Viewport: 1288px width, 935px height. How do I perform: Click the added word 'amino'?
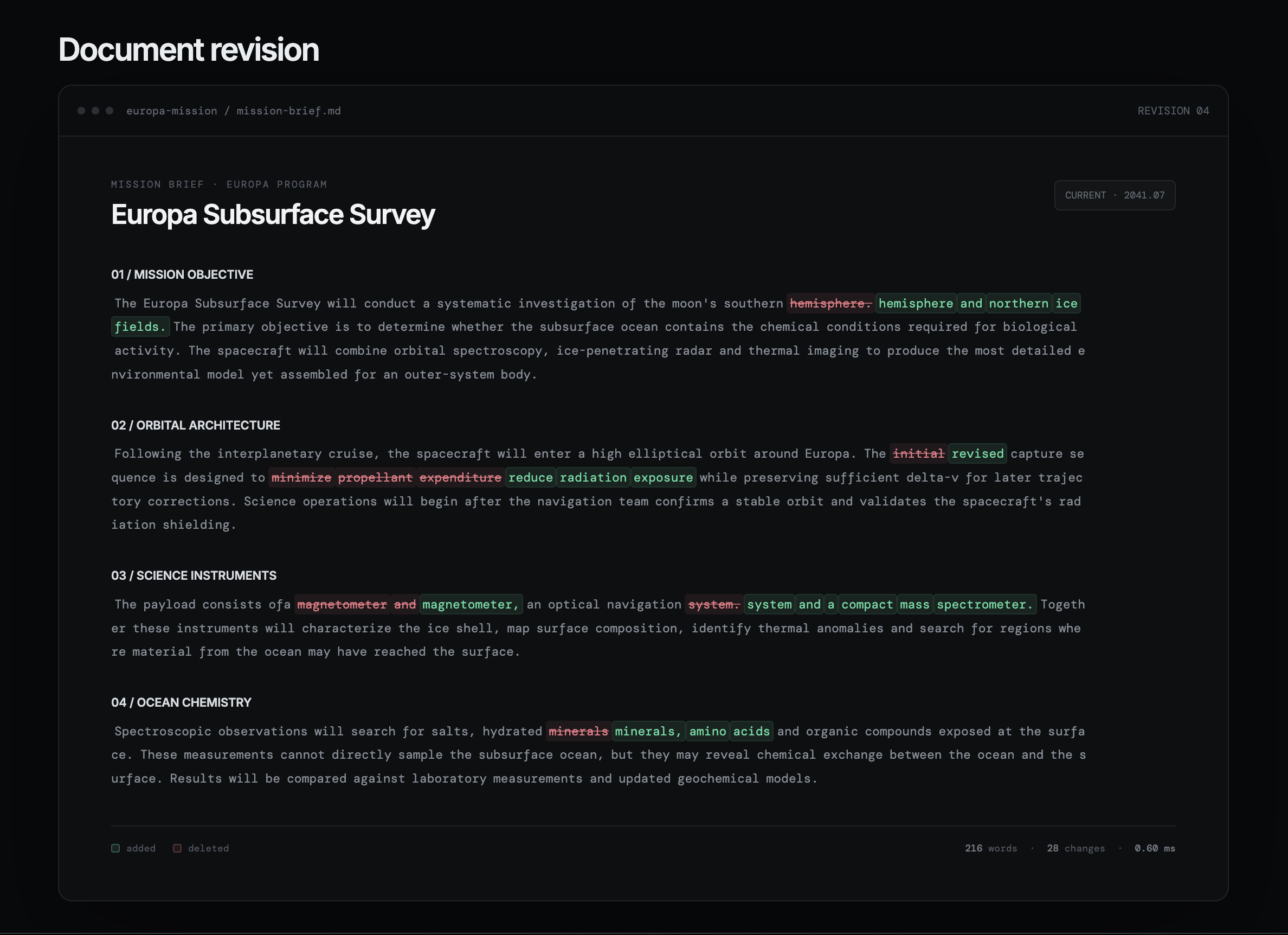coord(707,731)
